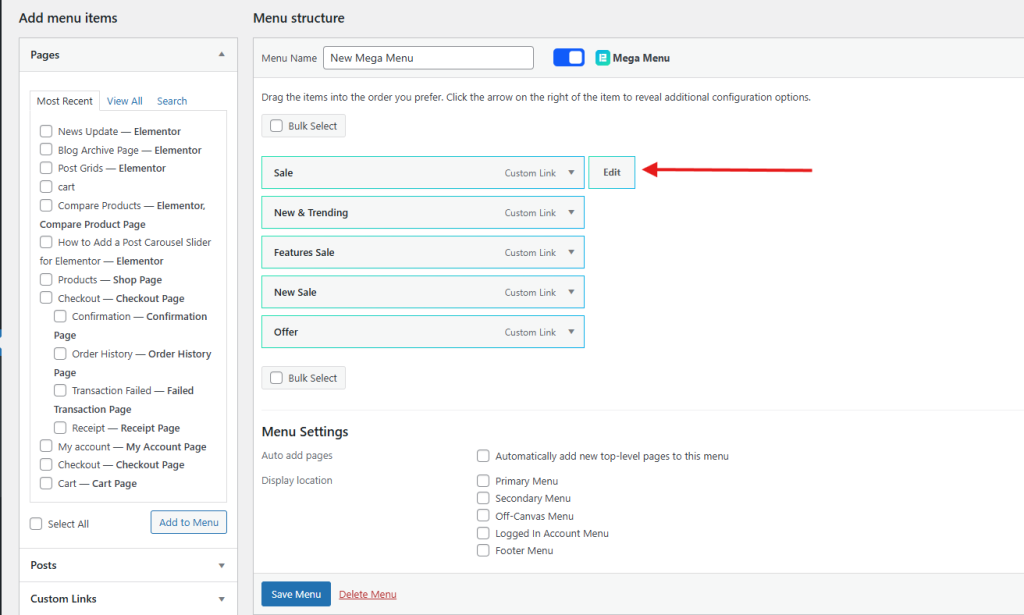Check the top Bulk Select box
This screenshot has height=615, width=1024.
point(276,126)
